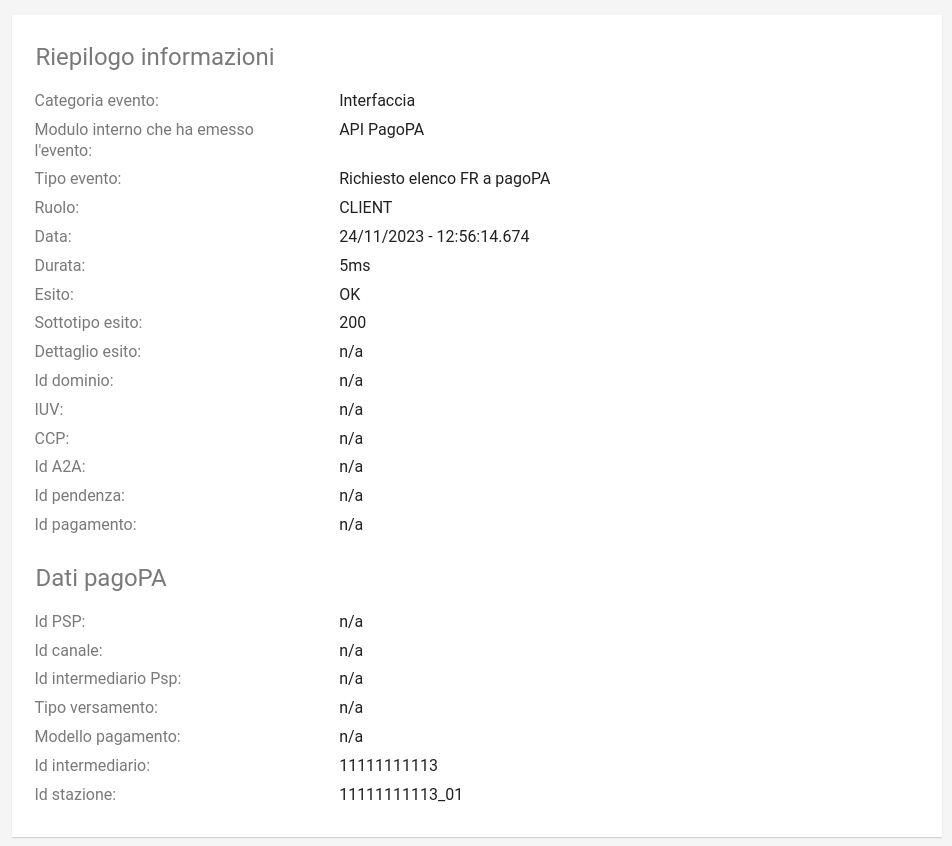
Task: Select the Interfaccia category value
Action: point(376,100)
